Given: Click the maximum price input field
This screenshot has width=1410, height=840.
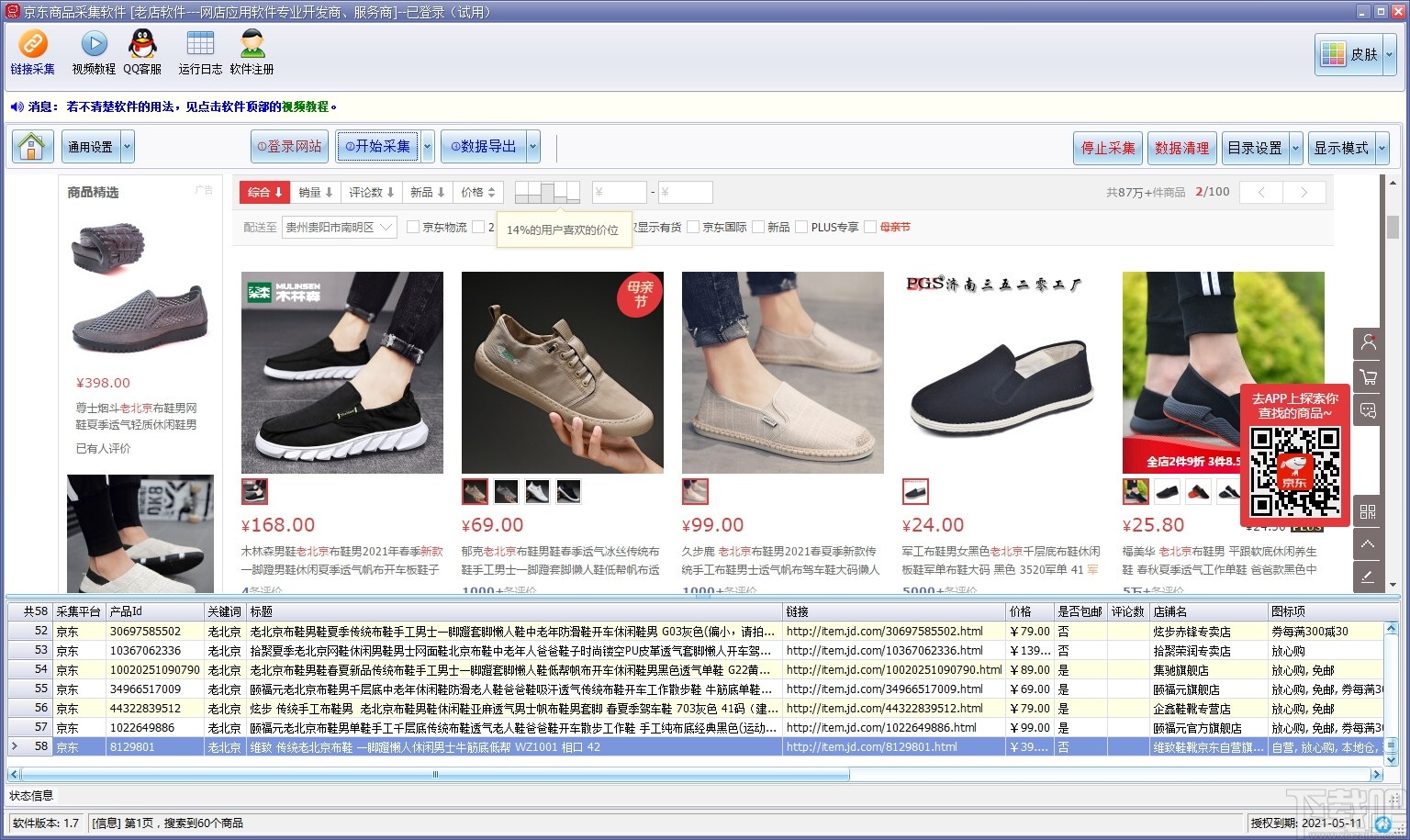Looking at the screenshot, I should click(x=685, y=192).
